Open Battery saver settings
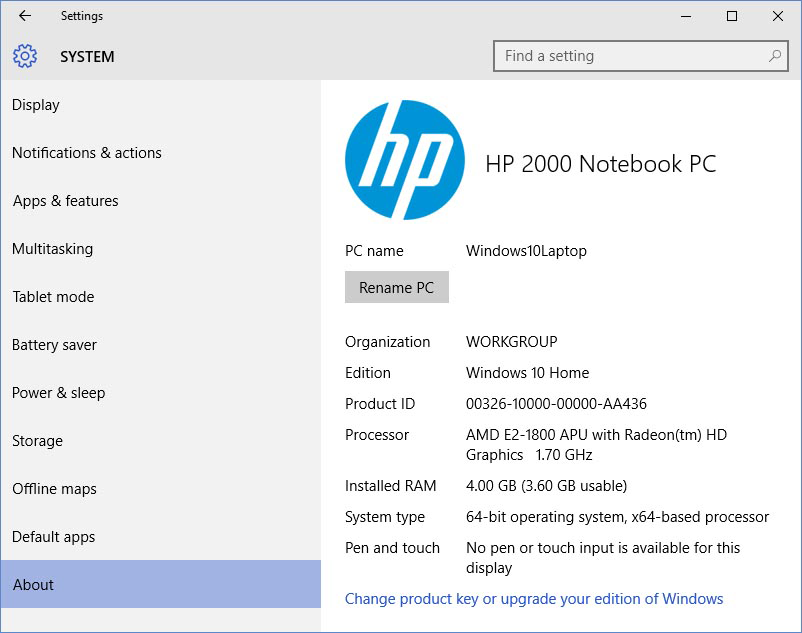 click(55, 345)
